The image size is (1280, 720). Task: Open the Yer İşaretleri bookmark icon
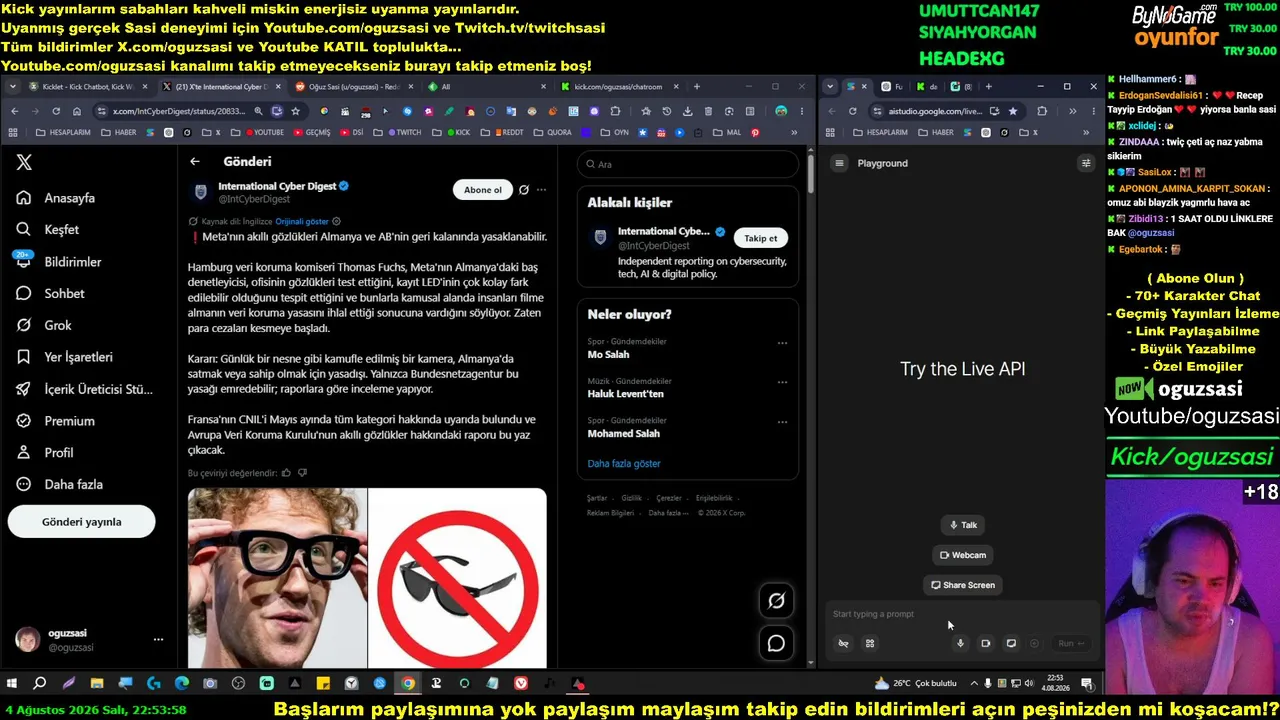[24, 357]
